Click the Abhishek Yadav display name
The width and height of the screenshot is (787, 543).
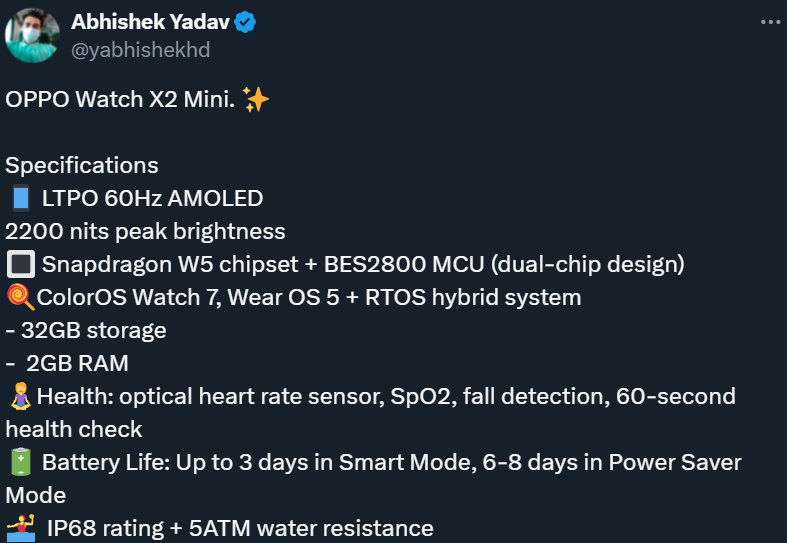point(151,22)
